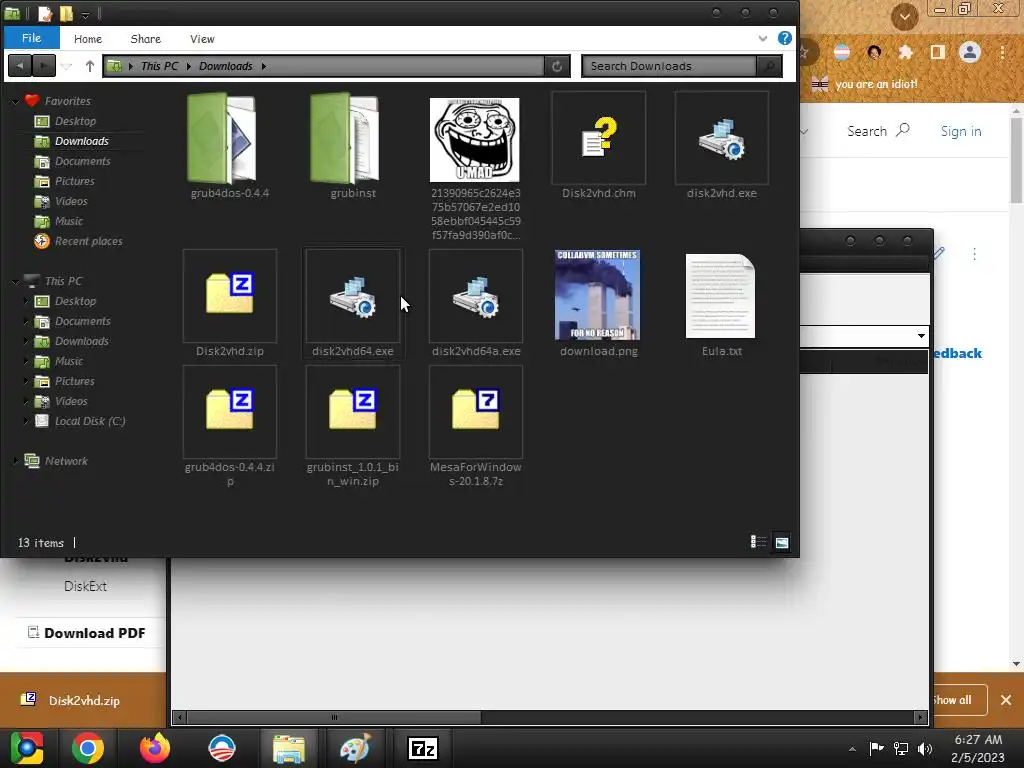
Task: Open volume control in system tray
Action: (925, 748)
